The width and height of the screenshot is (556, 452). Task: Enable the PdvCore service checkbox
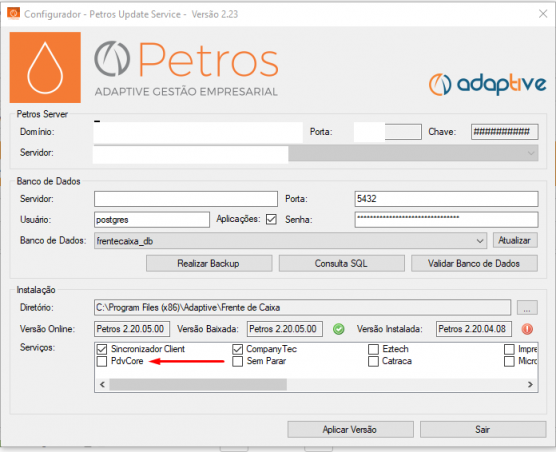tap(102, 361)
